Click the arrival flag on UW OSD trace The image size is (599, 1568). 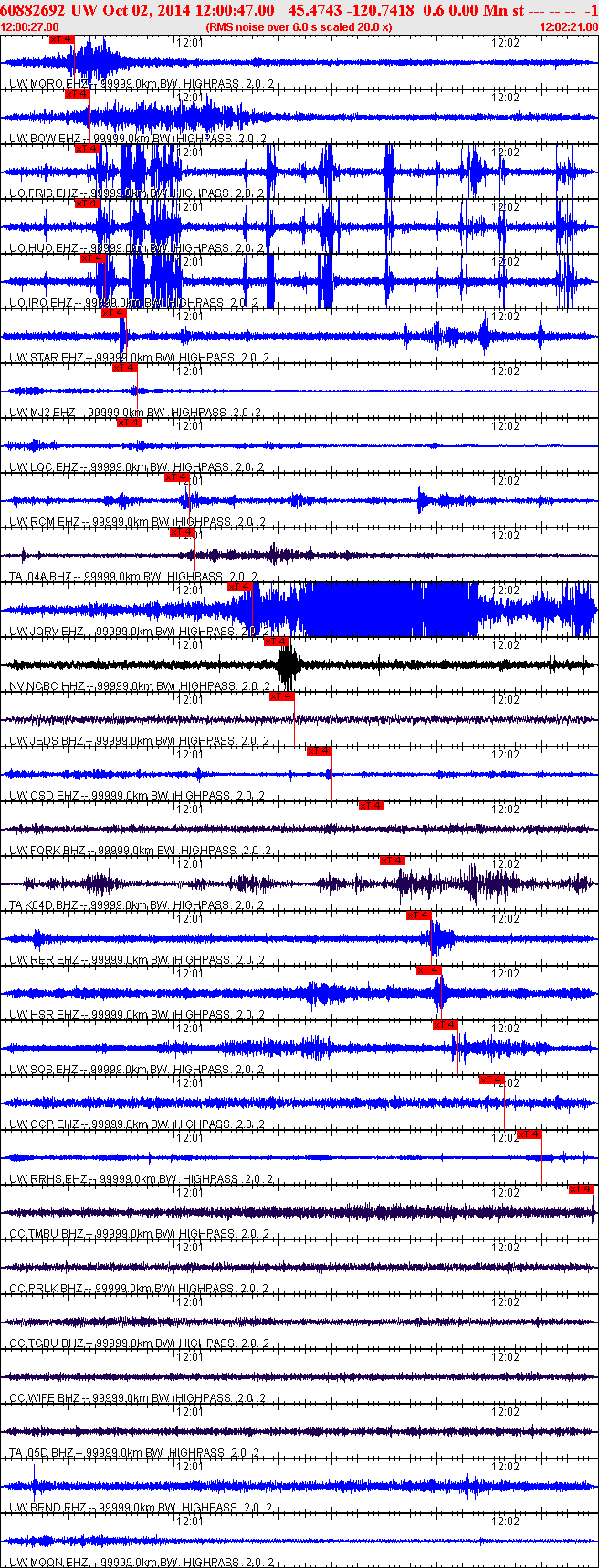(319, 751)
